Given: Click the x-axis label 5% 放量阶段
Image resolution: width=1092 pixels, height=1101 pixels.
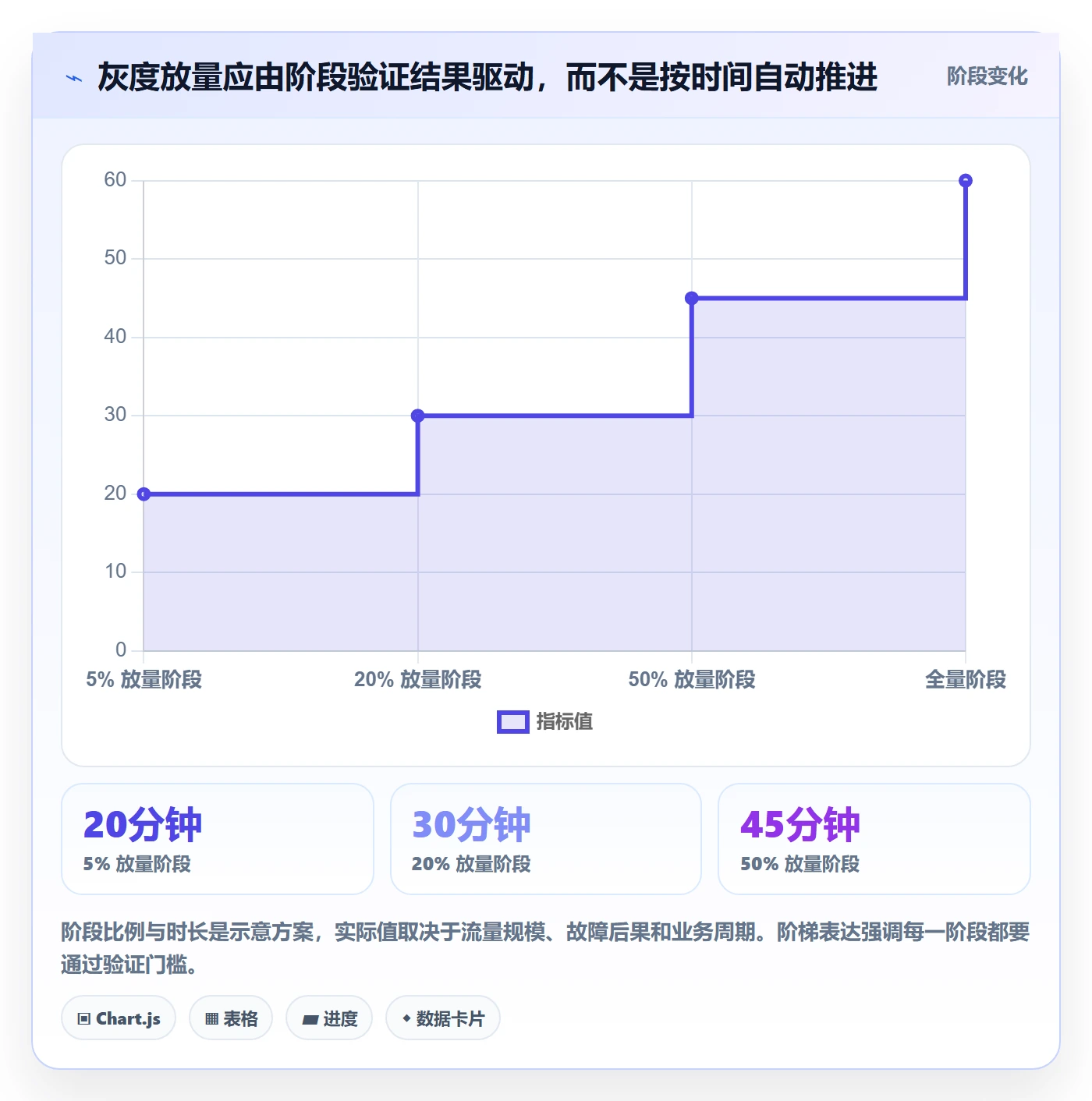Looking at the screenshot, I should (144, 680).
